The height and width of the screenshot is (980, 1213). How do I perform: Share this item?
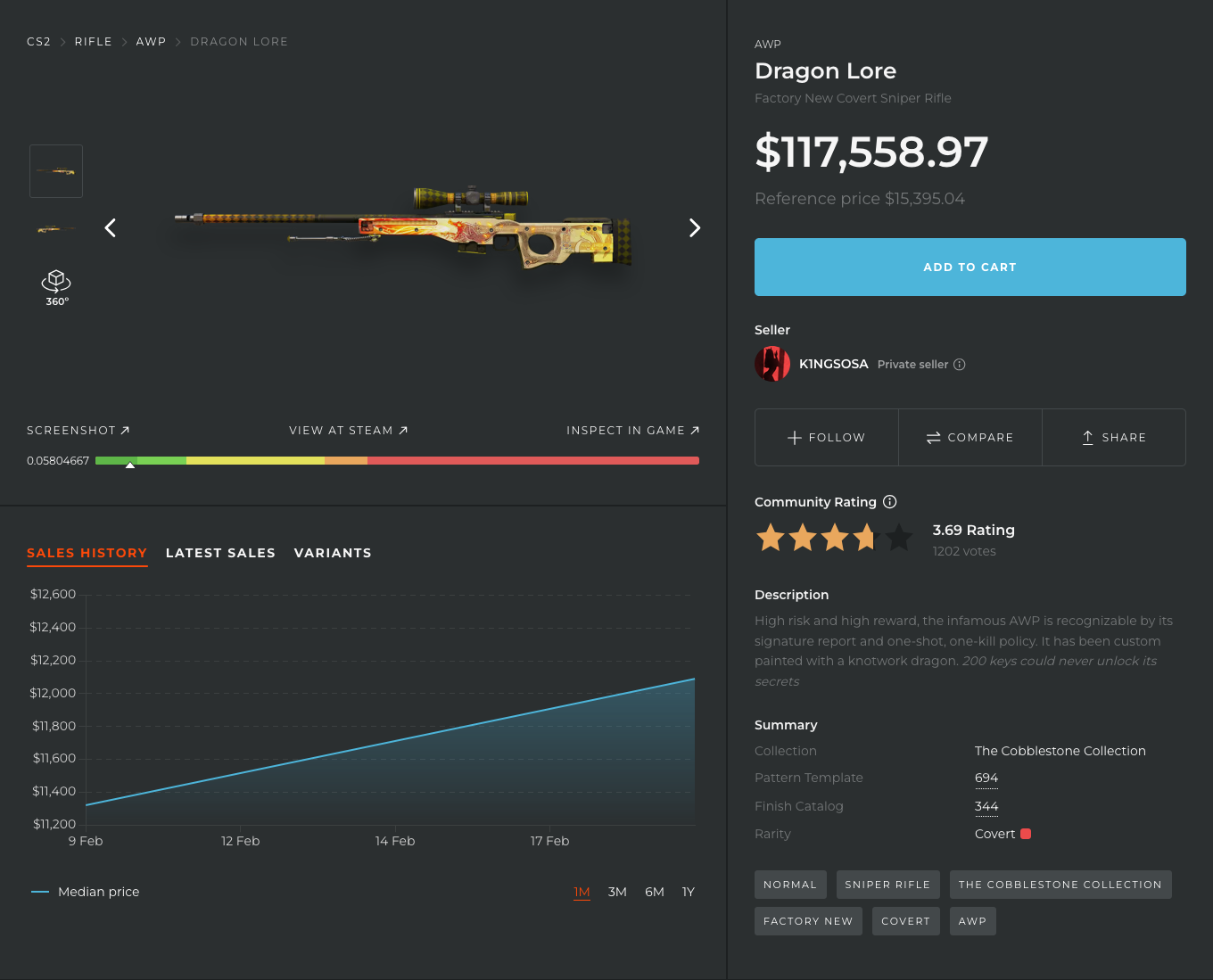(1114, 438)
